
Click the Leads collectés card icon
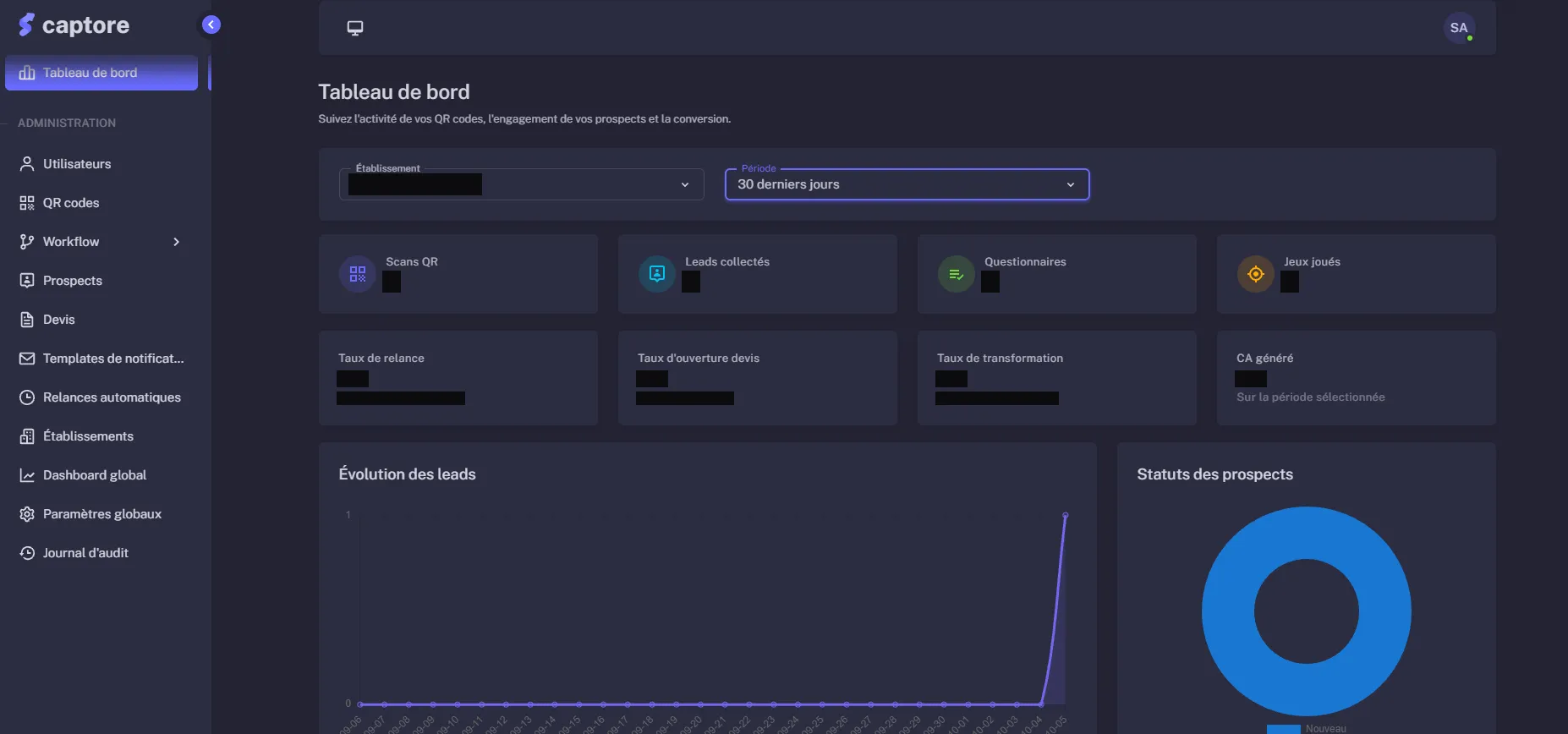657,274
